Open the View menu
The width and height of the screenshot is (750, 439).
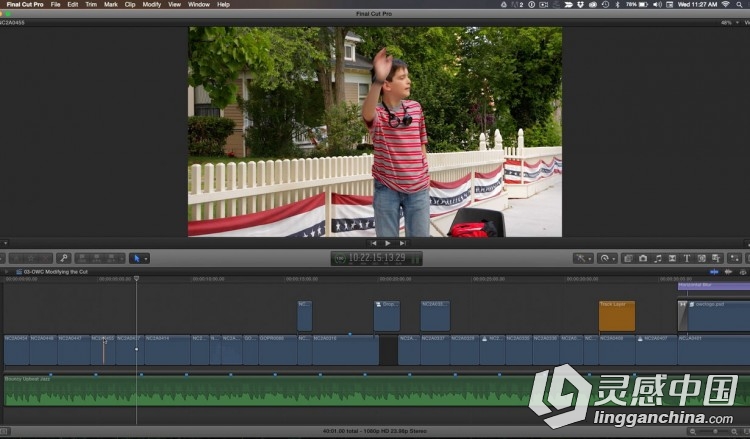click(x=174, y=4)
